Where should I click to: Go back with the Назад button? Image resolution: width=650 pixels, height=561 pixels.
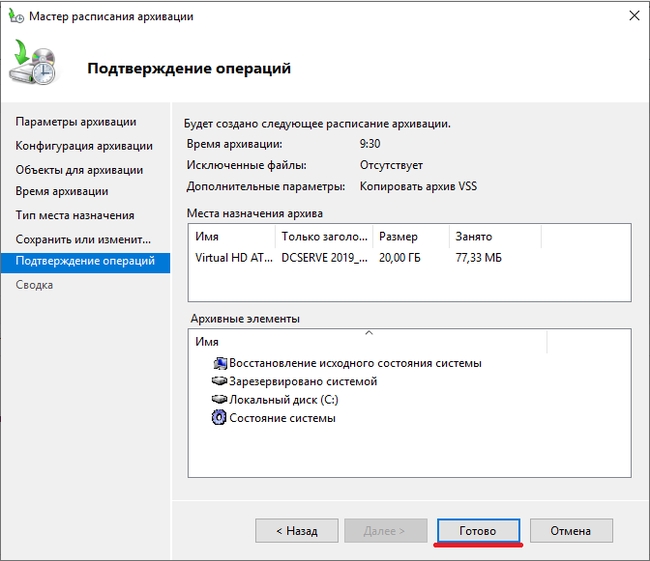coord(295,531)
